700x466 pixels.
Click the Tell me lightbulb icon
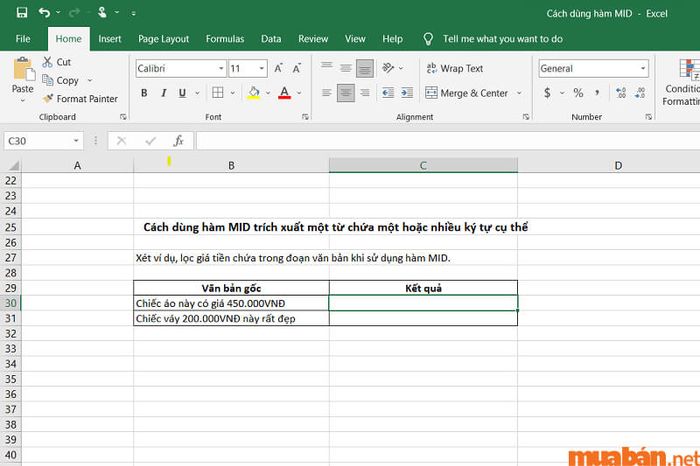point(428,39)
